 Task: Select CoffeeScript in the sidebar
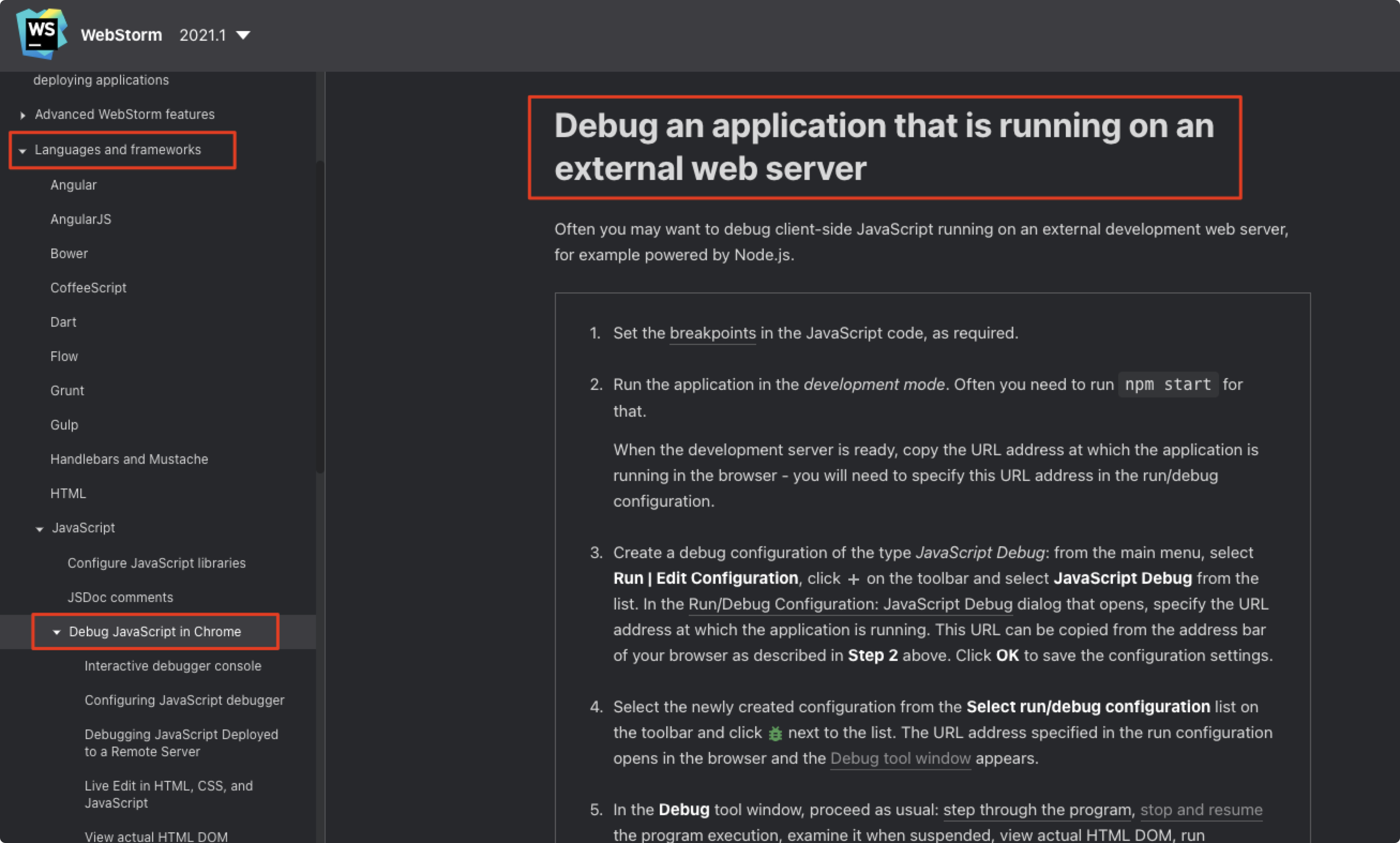pyautogui.click(x=88, y=288)
